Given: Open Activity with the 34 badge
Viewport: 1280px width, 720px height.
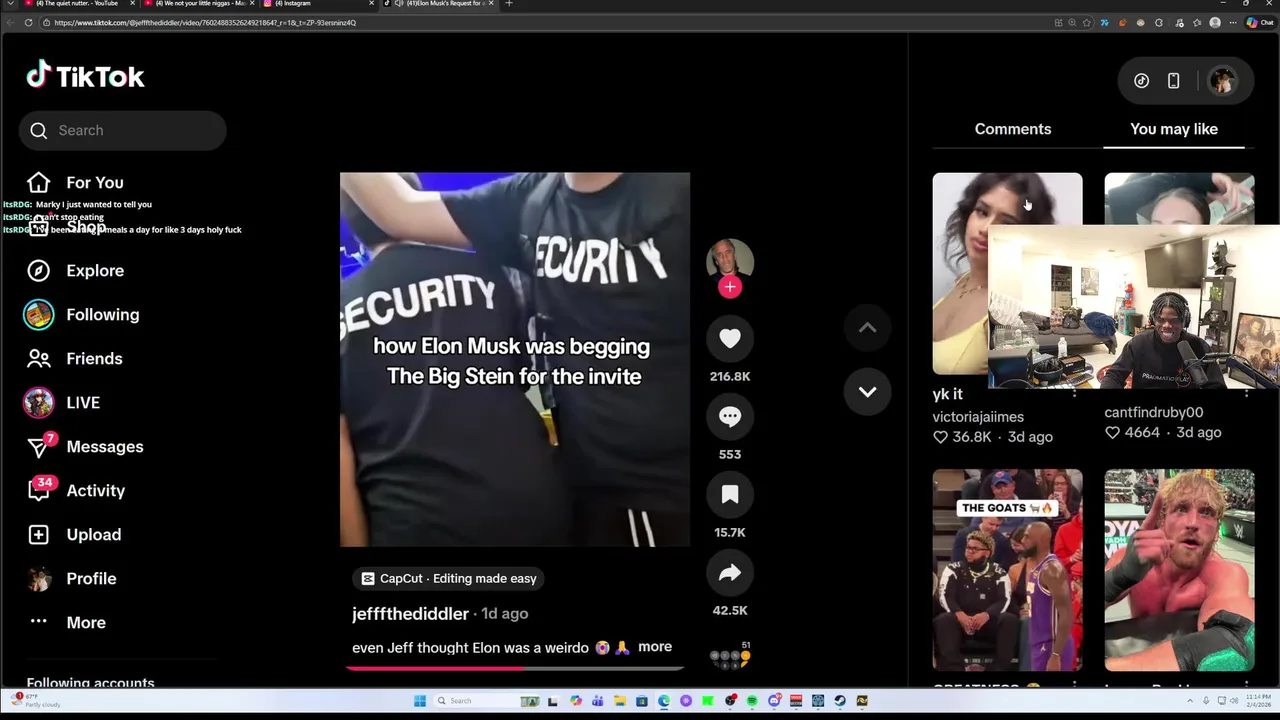Looking at the screenshot, I should [x=40, y=489].
